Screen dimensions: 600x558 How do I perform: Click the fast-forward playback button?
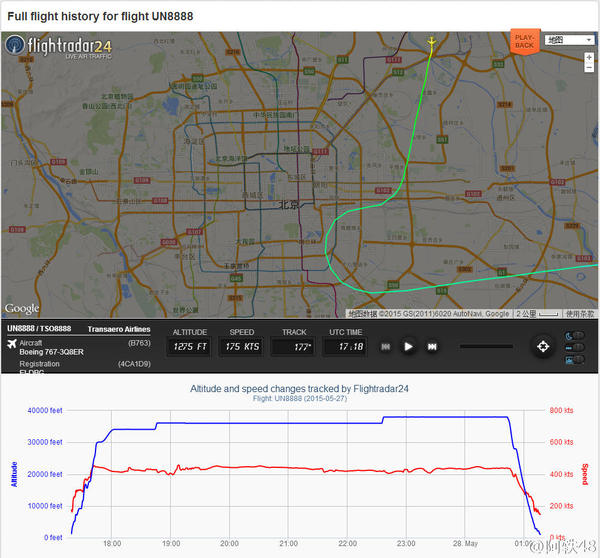(x=432, y=347)
